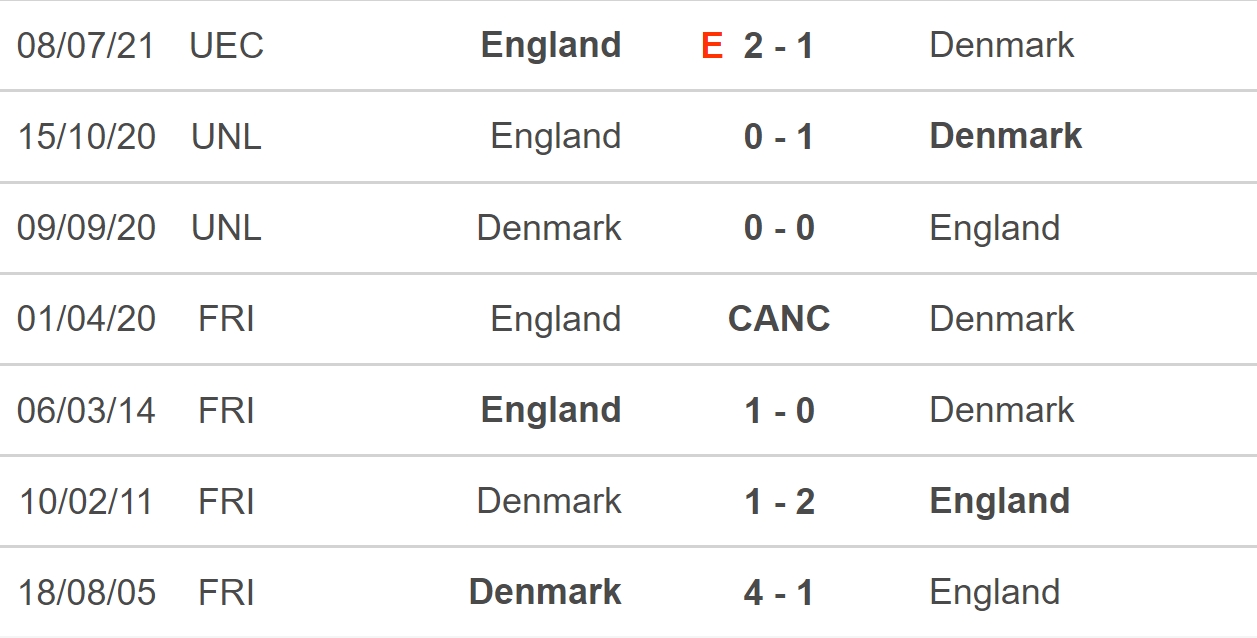
Task: Select bold Denmark in the 18/08/05 match
Action: tap(545, 592)
